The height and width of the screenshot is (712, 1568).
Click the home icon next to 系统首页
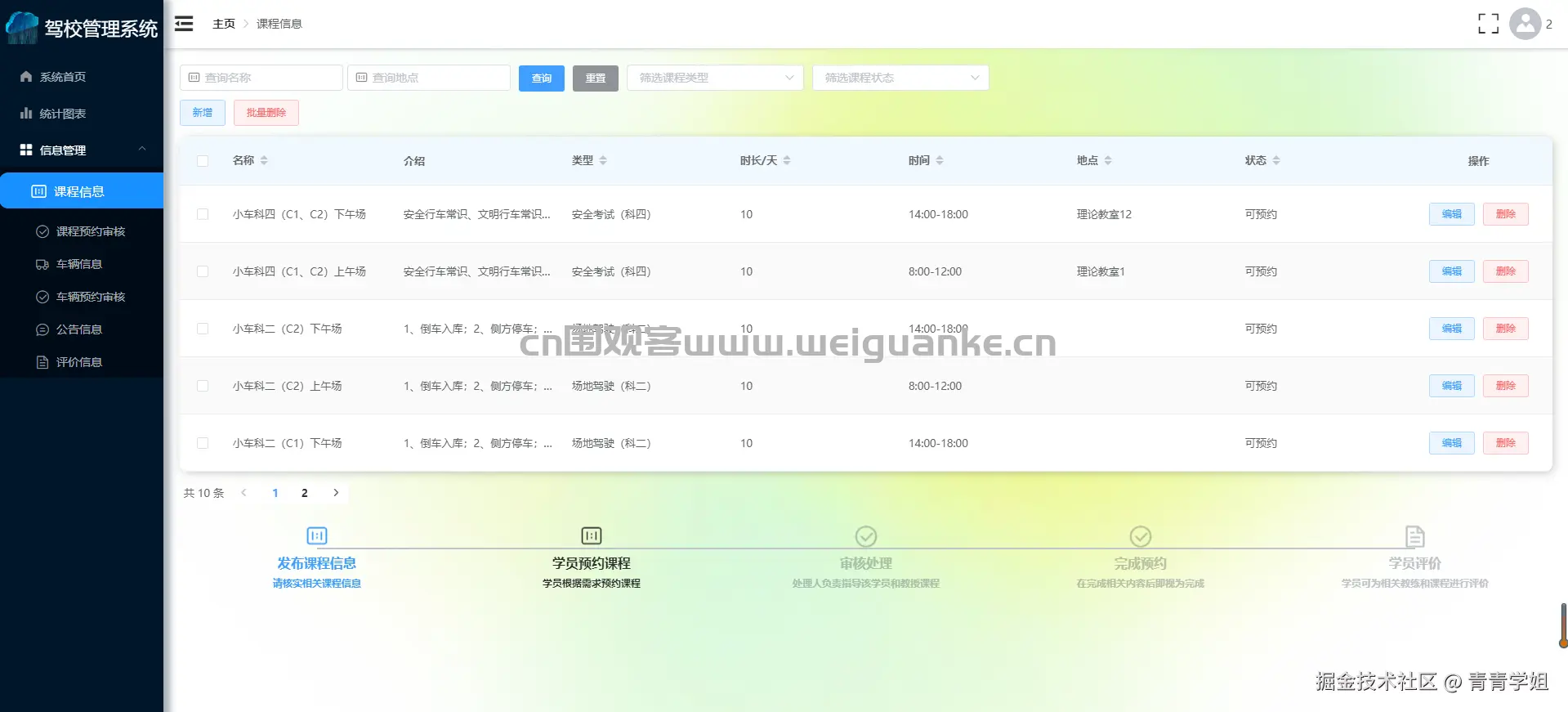pos(26,76)
